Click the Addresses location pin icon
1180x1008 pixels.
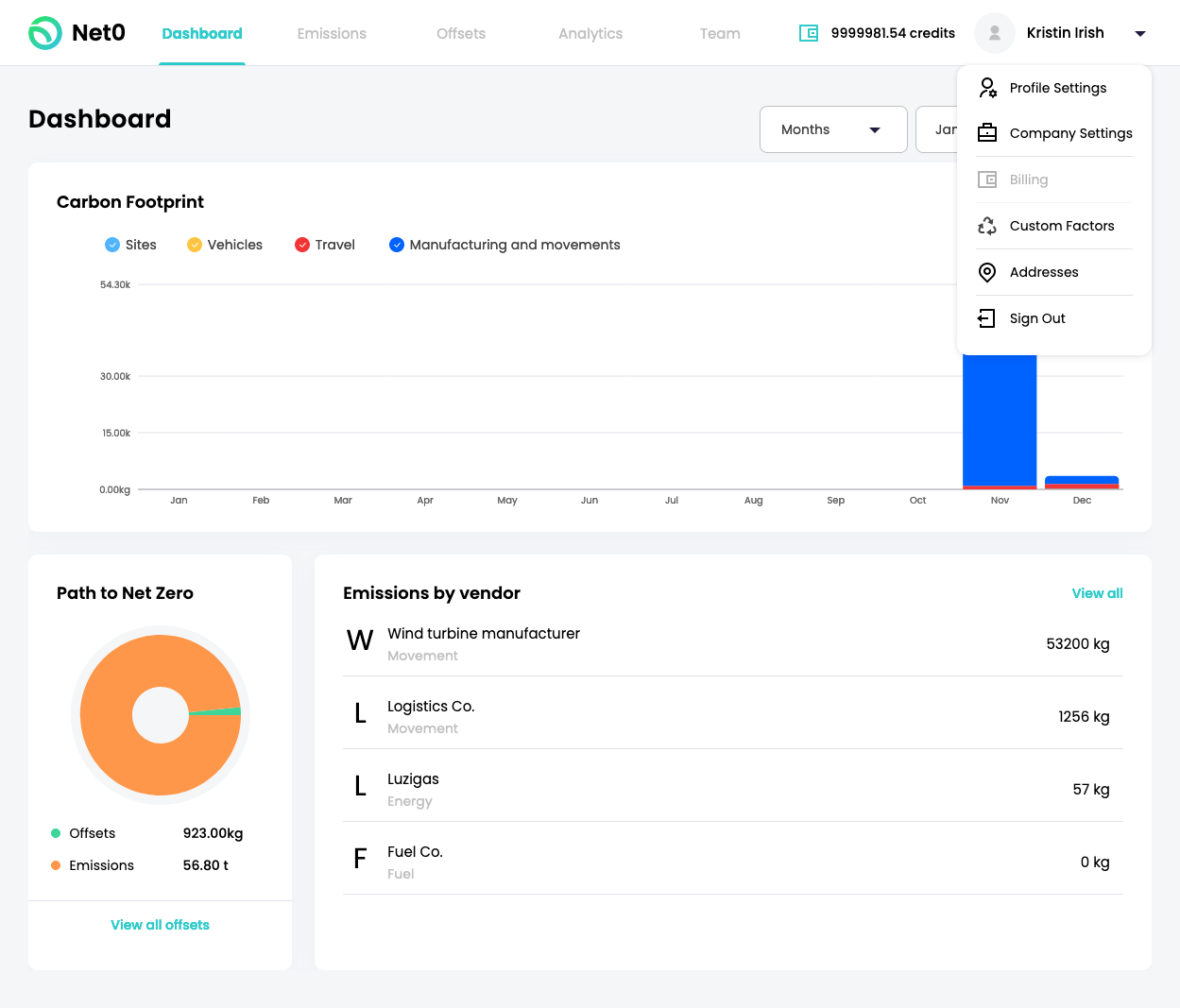987,272
